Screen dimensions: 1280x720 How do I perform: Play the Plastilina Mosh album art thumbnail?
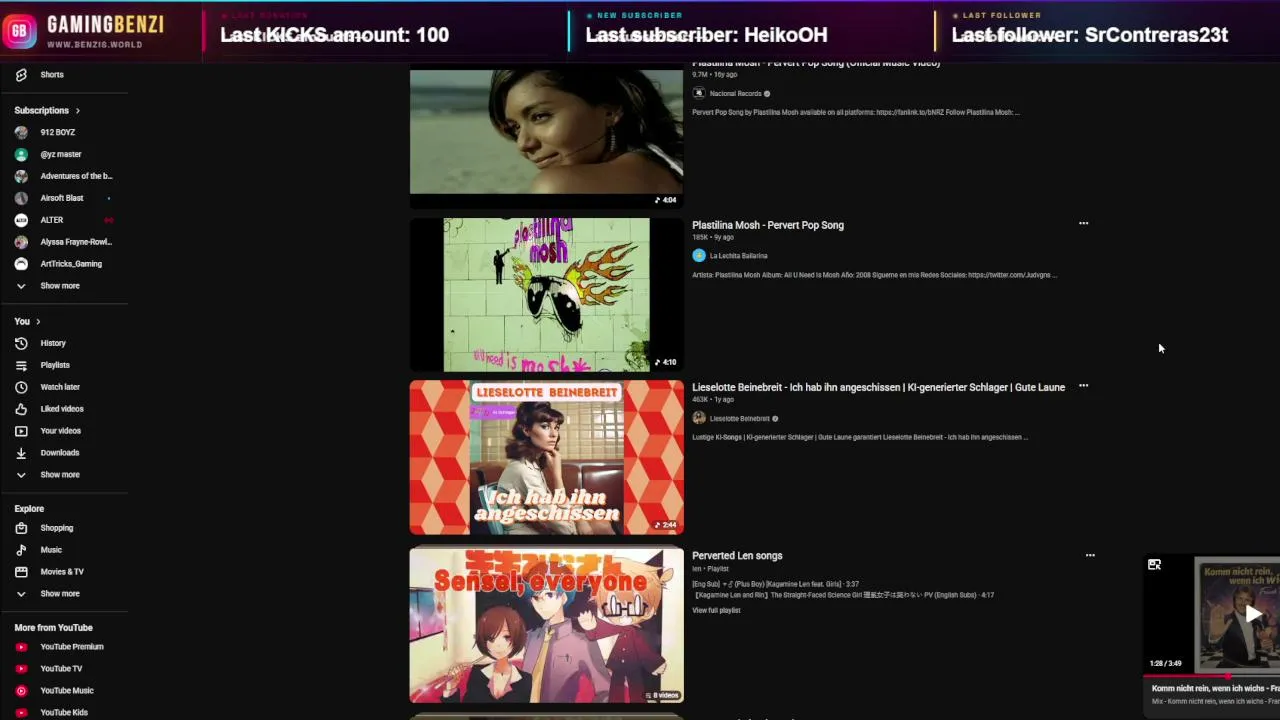[546, 295]
